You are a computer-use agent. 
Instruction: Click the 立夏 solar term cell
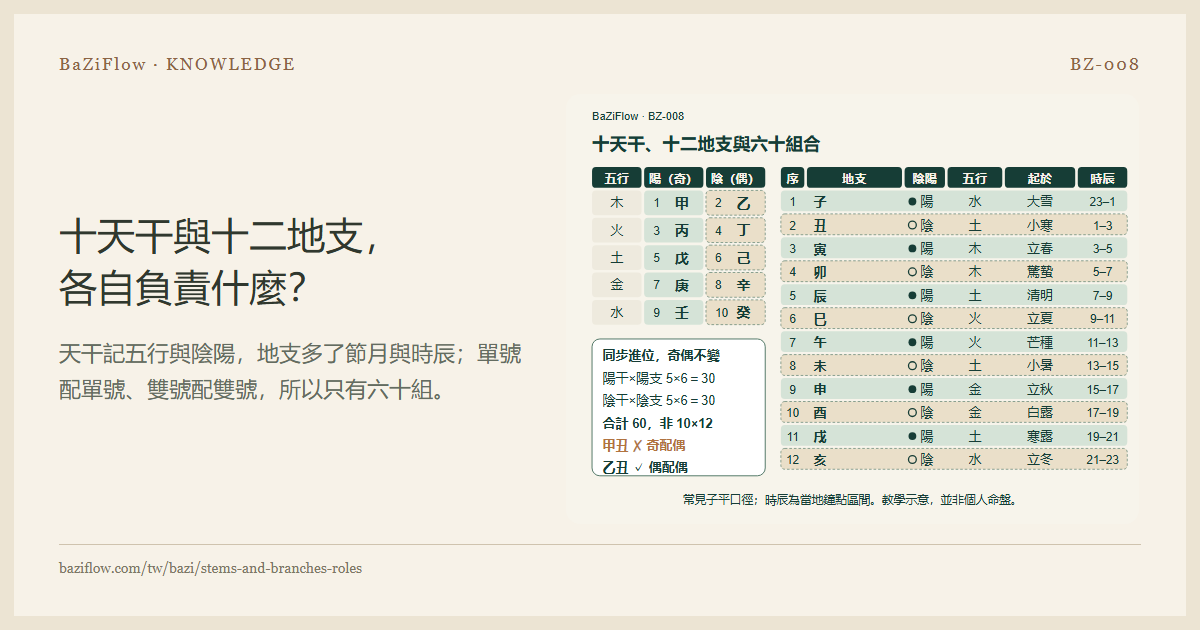click(x=1040, y=319)
